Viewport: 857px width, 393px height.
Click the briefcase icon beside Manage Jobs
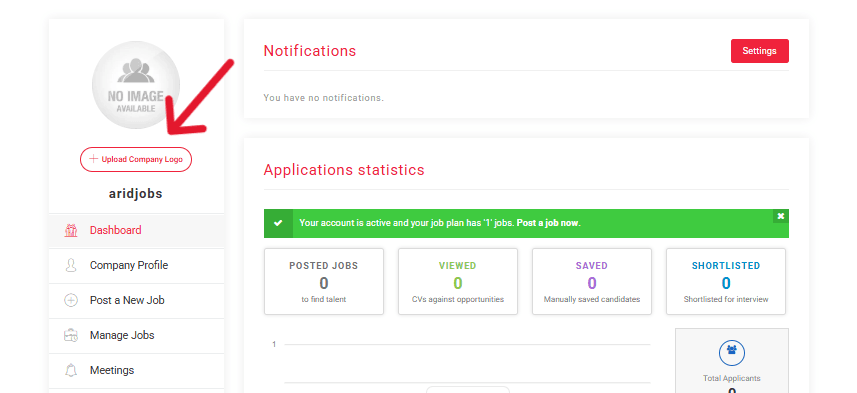(x=71, y=336)
